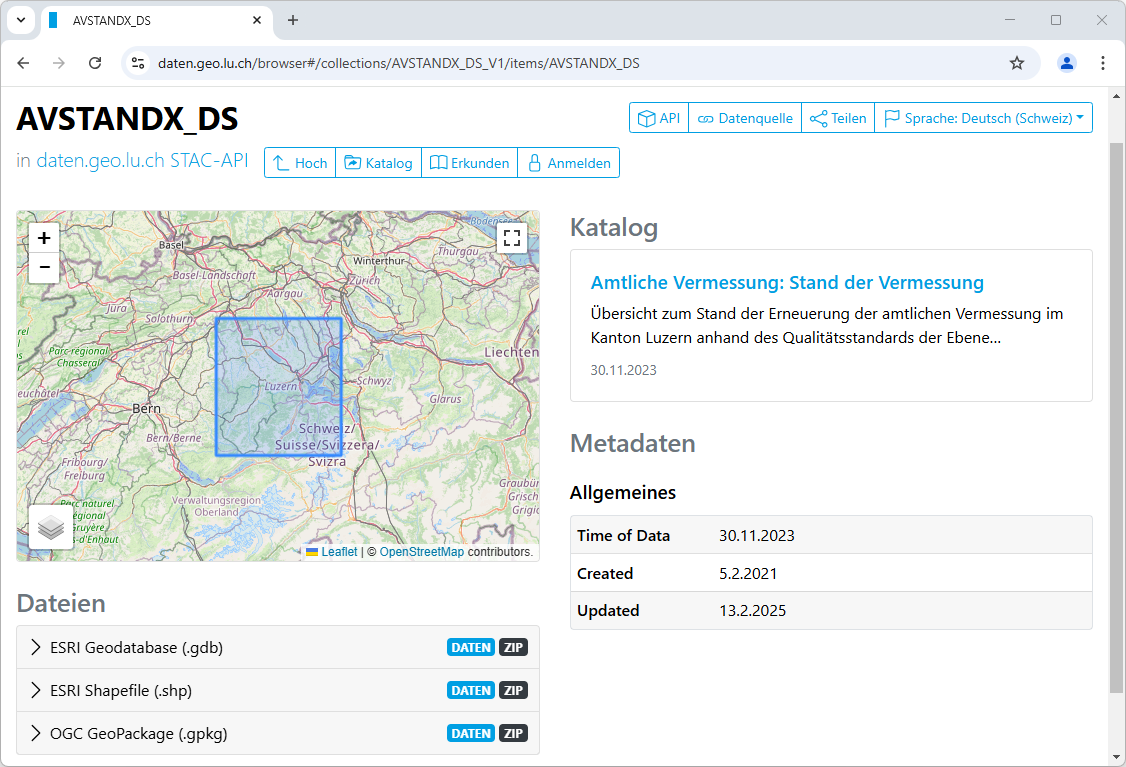The width and height of the screenshot is (1126, 767).
Task: Expand the OGC GeoPackage (.gpkg) entry
Action: coord(138,733)
